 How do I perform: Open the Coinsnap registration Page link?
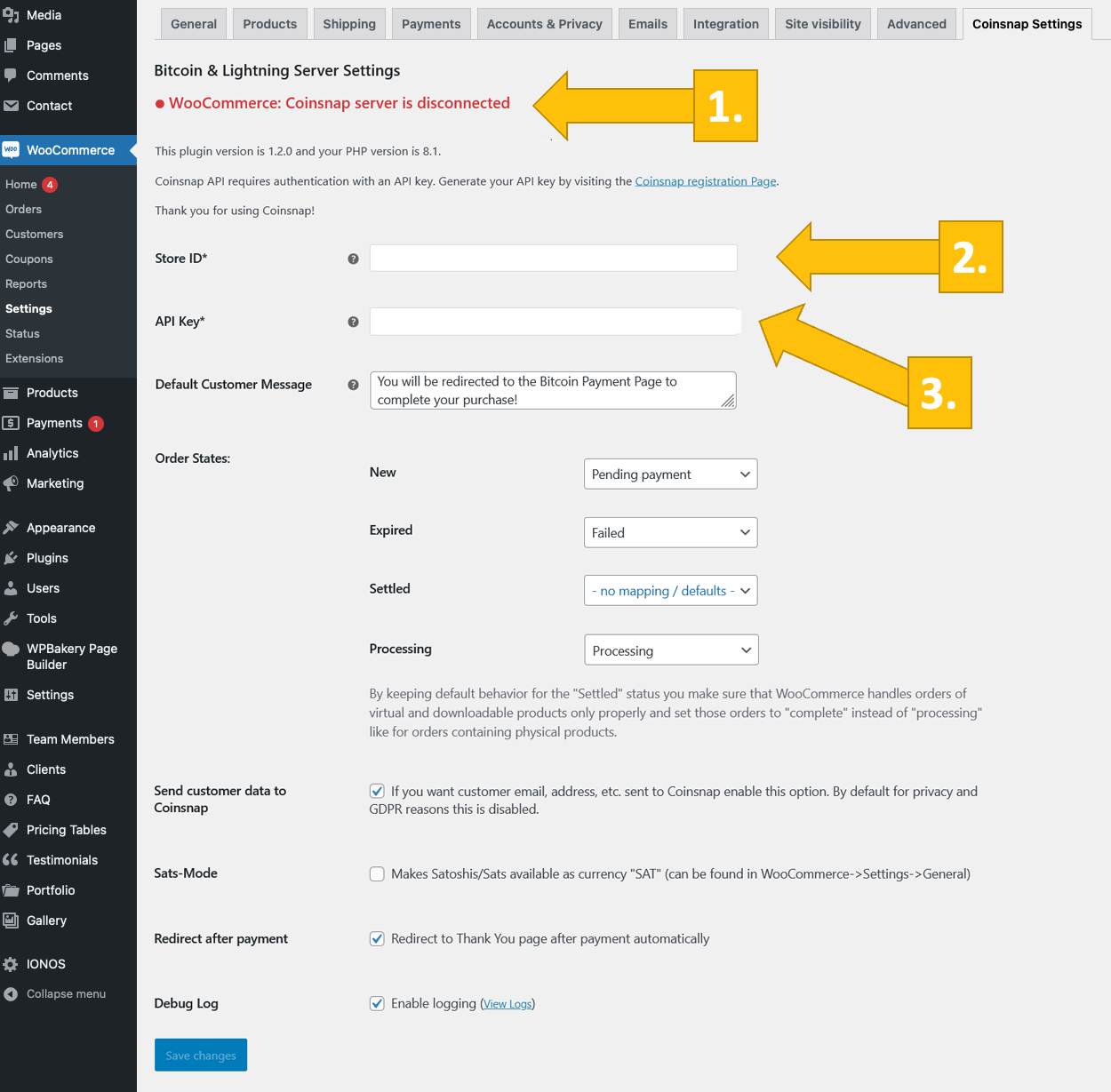tap(706, 181)
